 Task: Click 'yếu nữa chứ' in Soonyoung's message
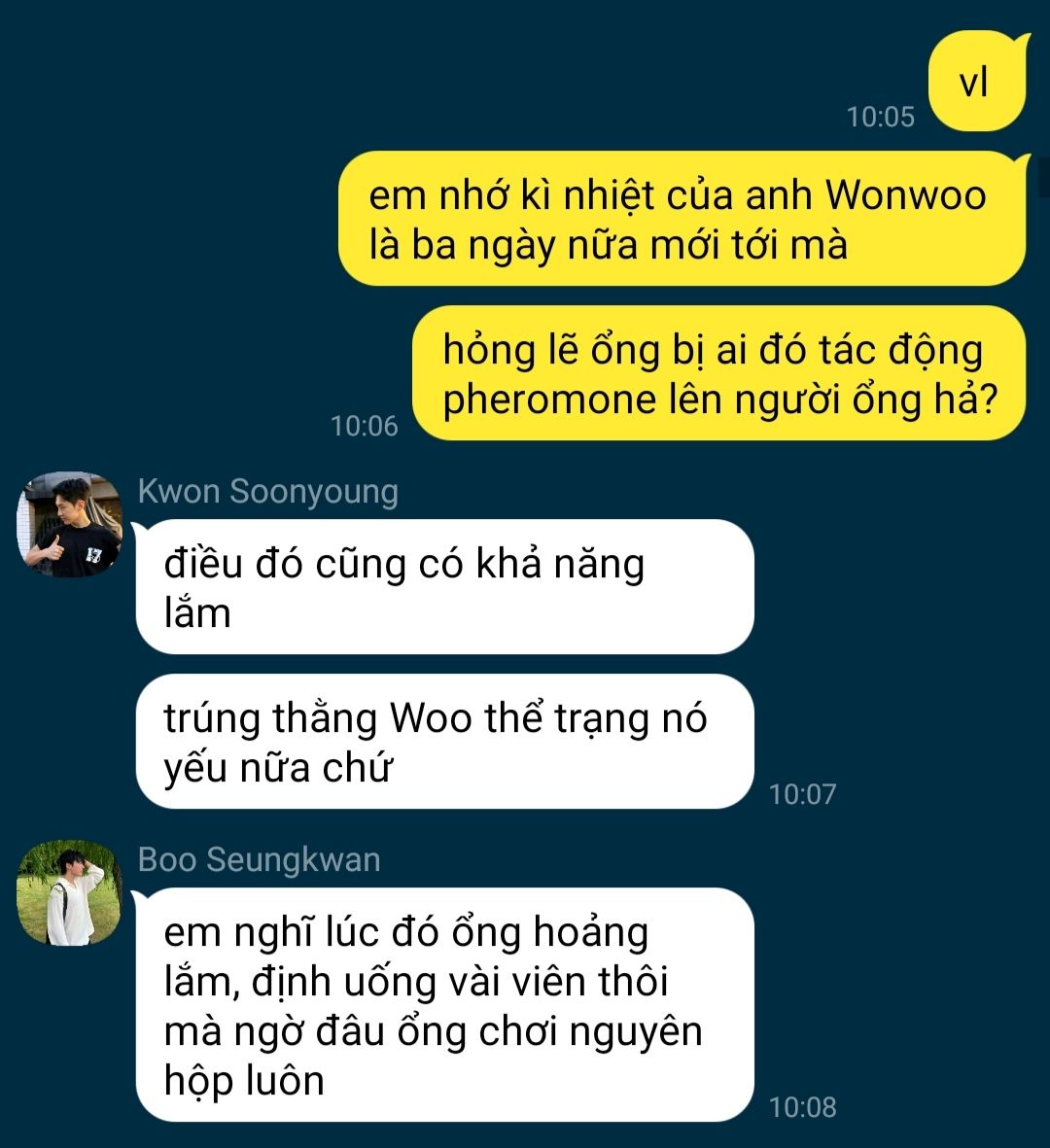[x=278, y=769]
